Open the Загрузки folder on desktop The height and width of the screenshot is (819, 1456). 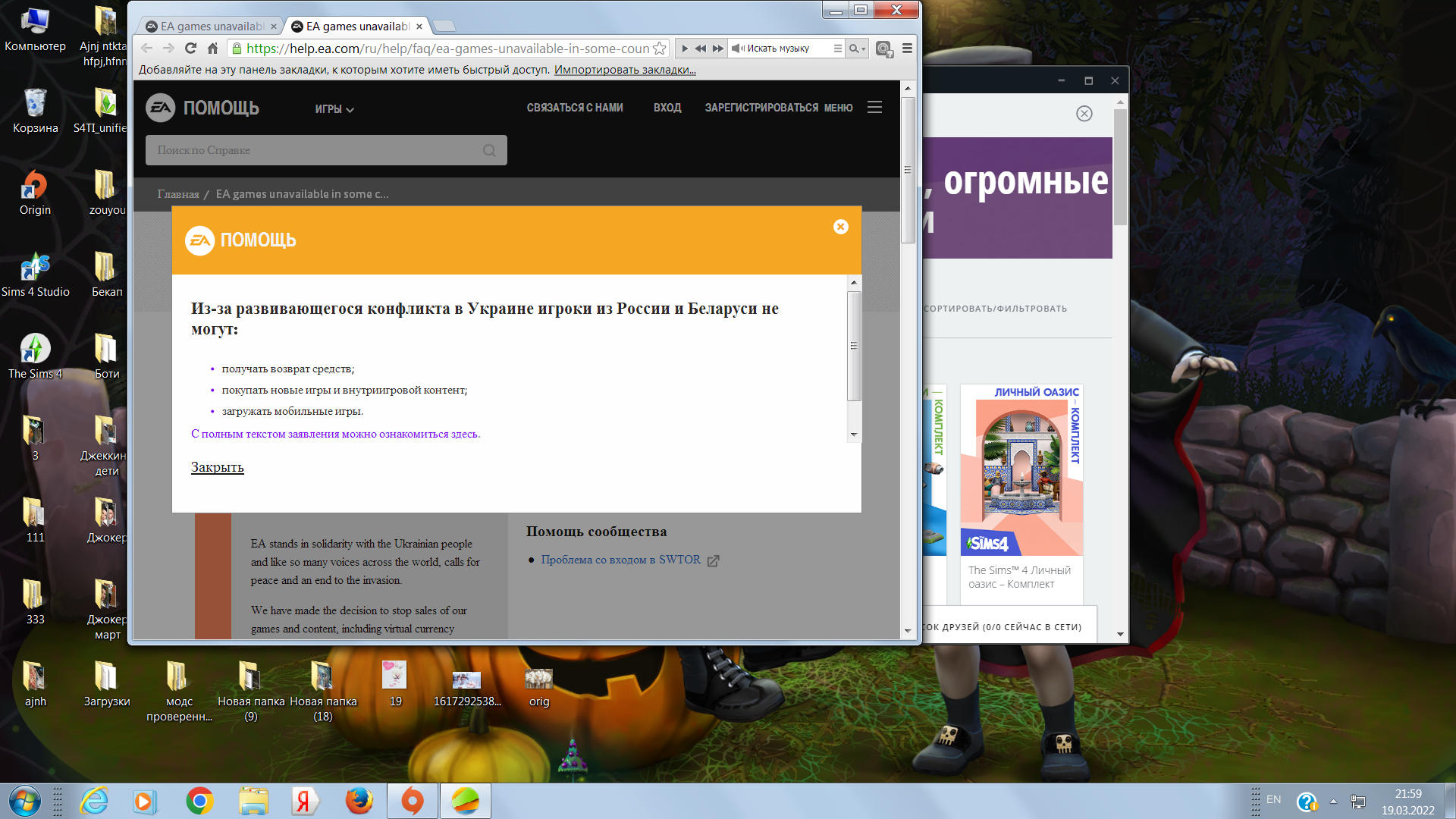click(x=107, y=686)
